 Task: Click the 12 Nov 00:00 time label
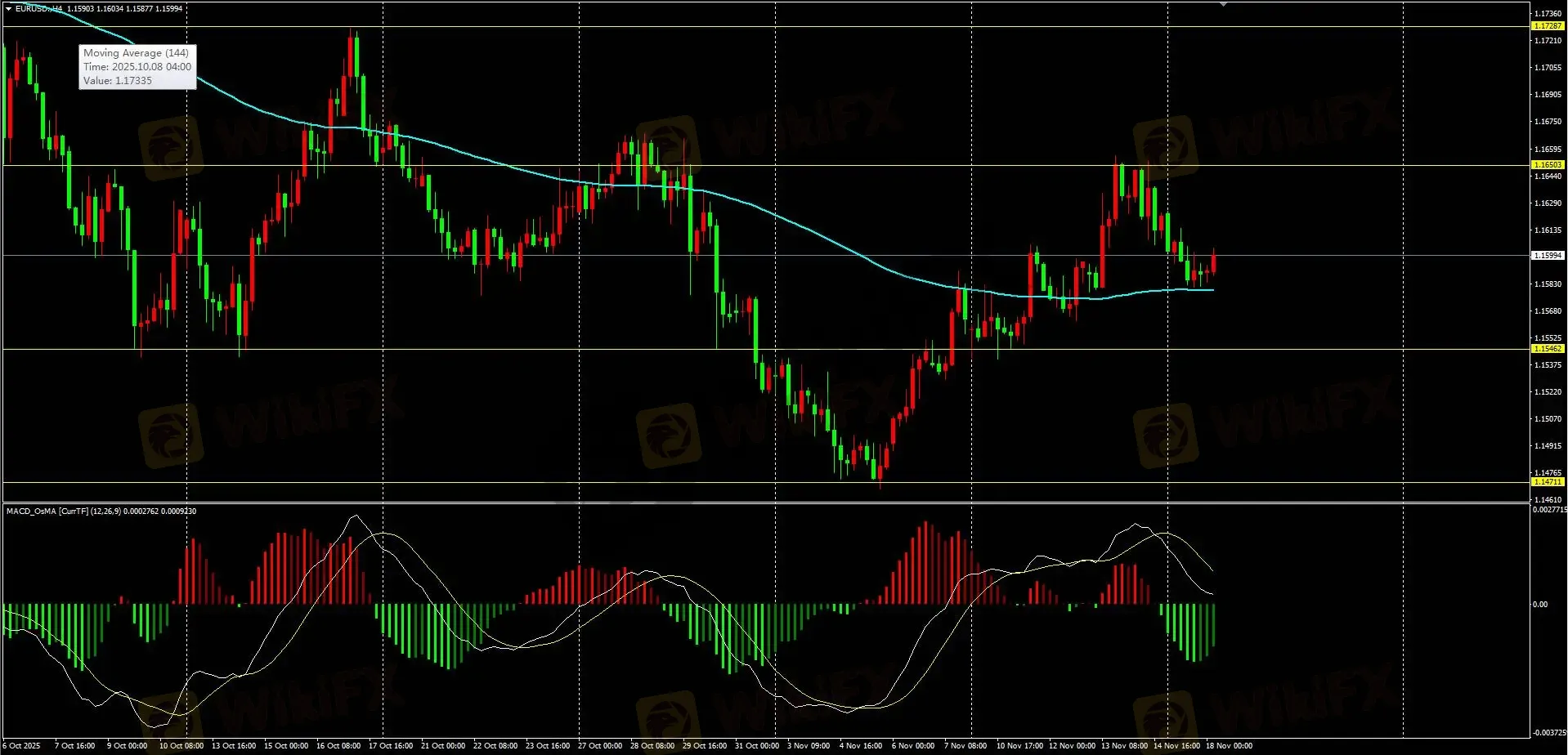pyautogui.click(x=1072, y=746)
